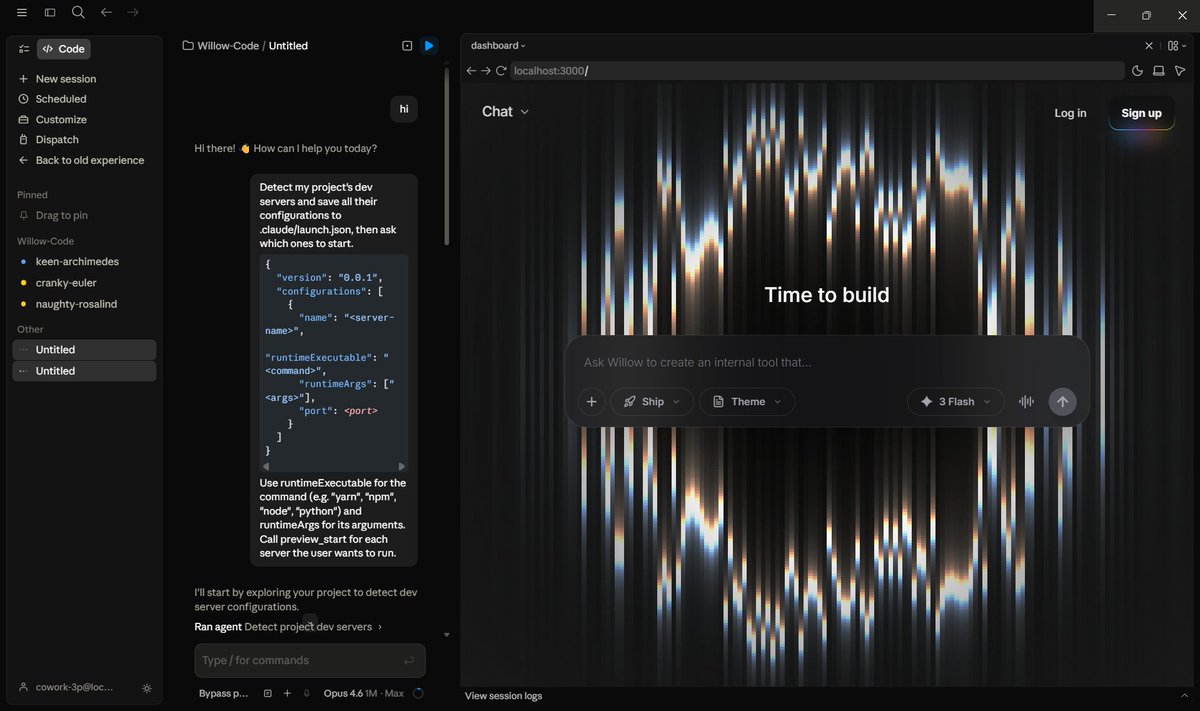
Task: Toggle the audio waveform icon beside send button
Action: click(x=1026, y=401)
